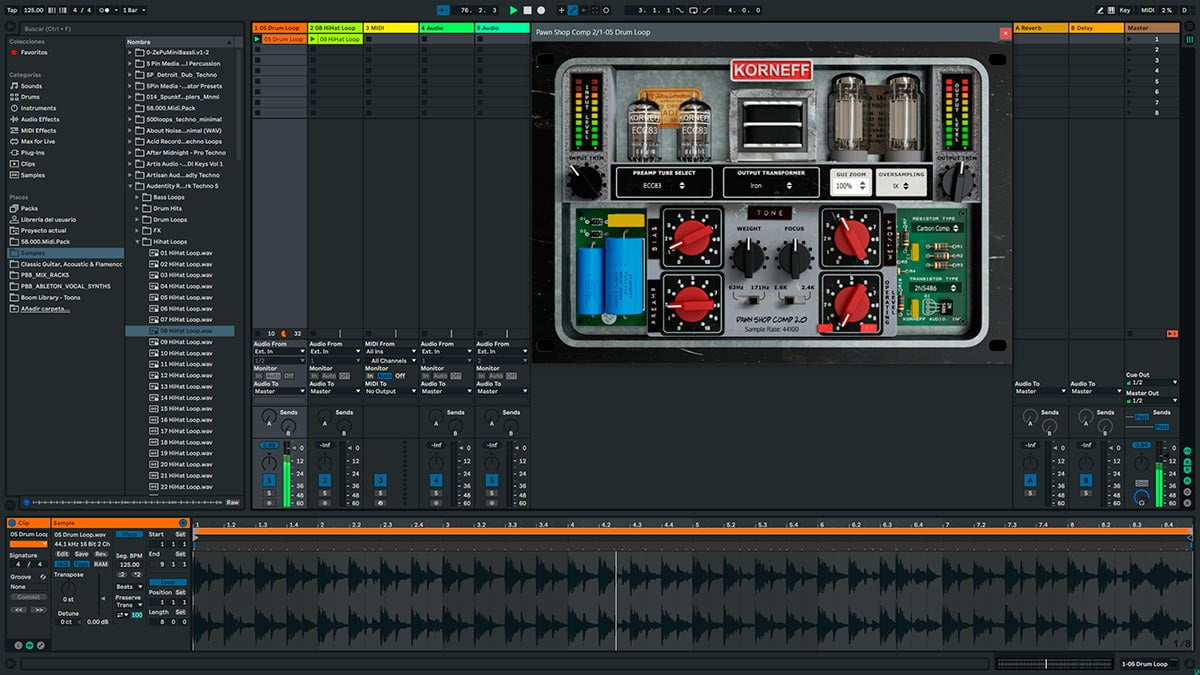Select the B Delay return track header

1096,28
